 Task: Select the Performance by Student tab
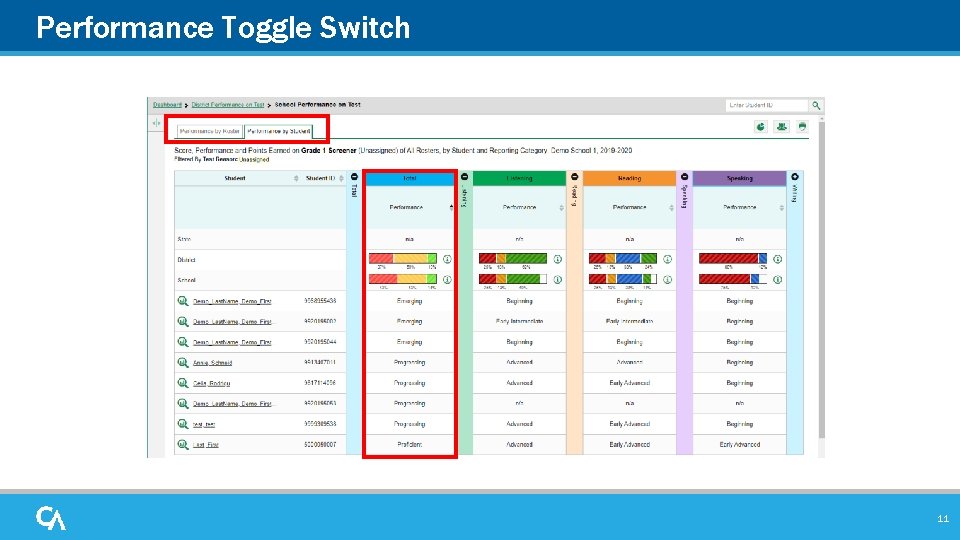pos(279,131)
